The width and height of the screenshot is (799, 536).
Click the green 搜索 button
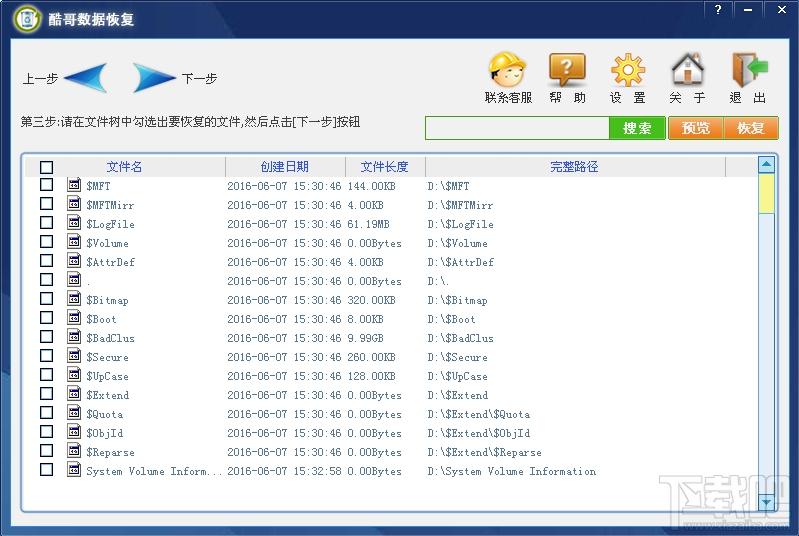pyautogui.click(x=637, y=128)
